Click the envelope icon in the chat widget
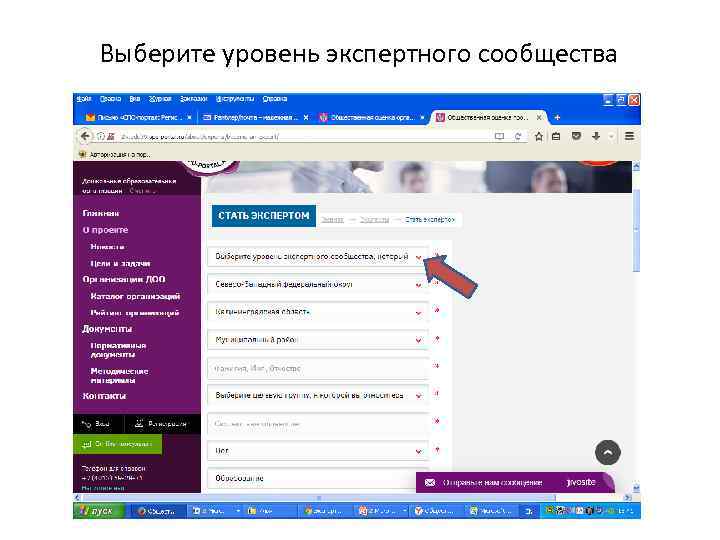The image size is (720, 540). point(429,483)
